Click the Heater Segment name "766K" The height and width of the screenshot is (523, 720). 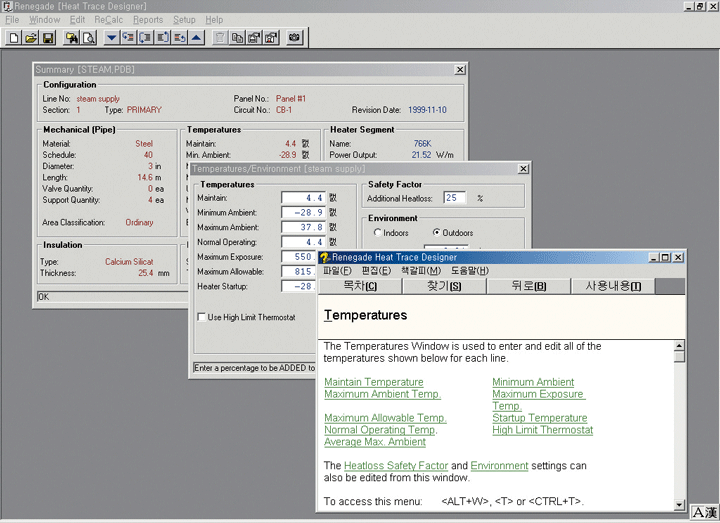[422, 144]
